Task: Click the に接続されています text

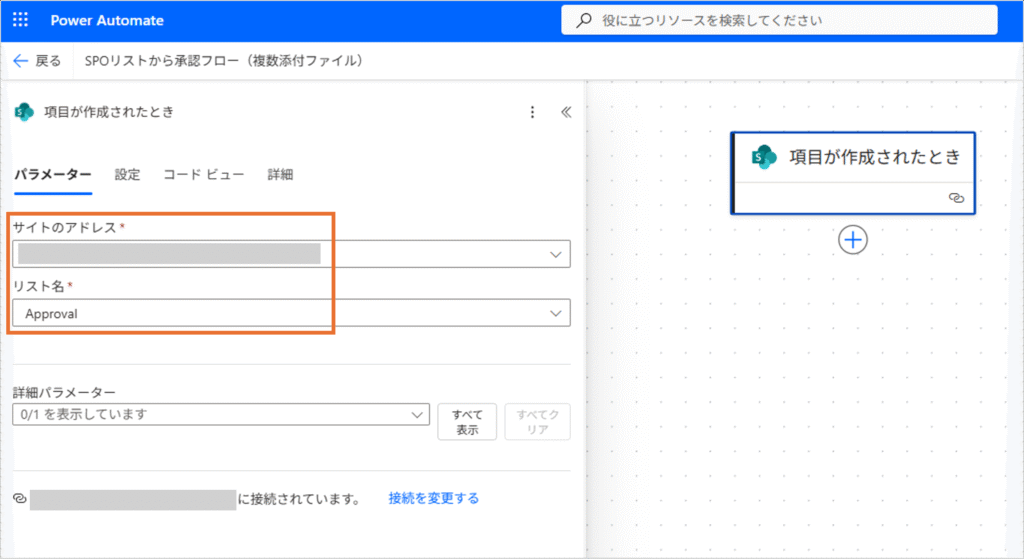Action: (299, 499)
